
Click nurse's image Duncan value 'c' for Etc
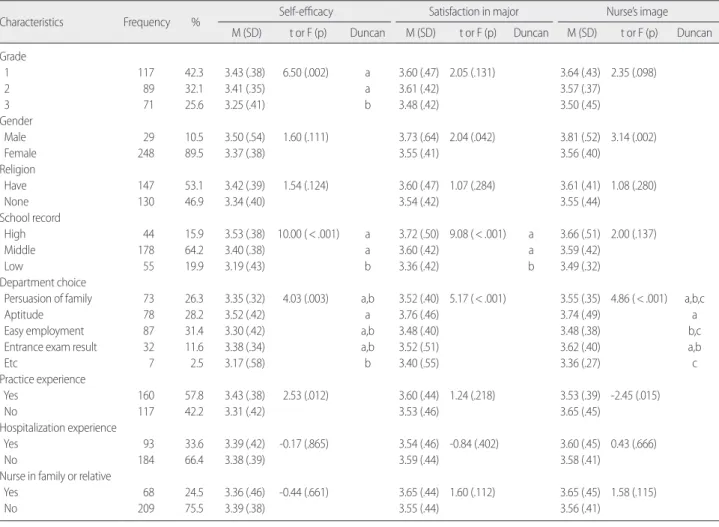(694, 364)
